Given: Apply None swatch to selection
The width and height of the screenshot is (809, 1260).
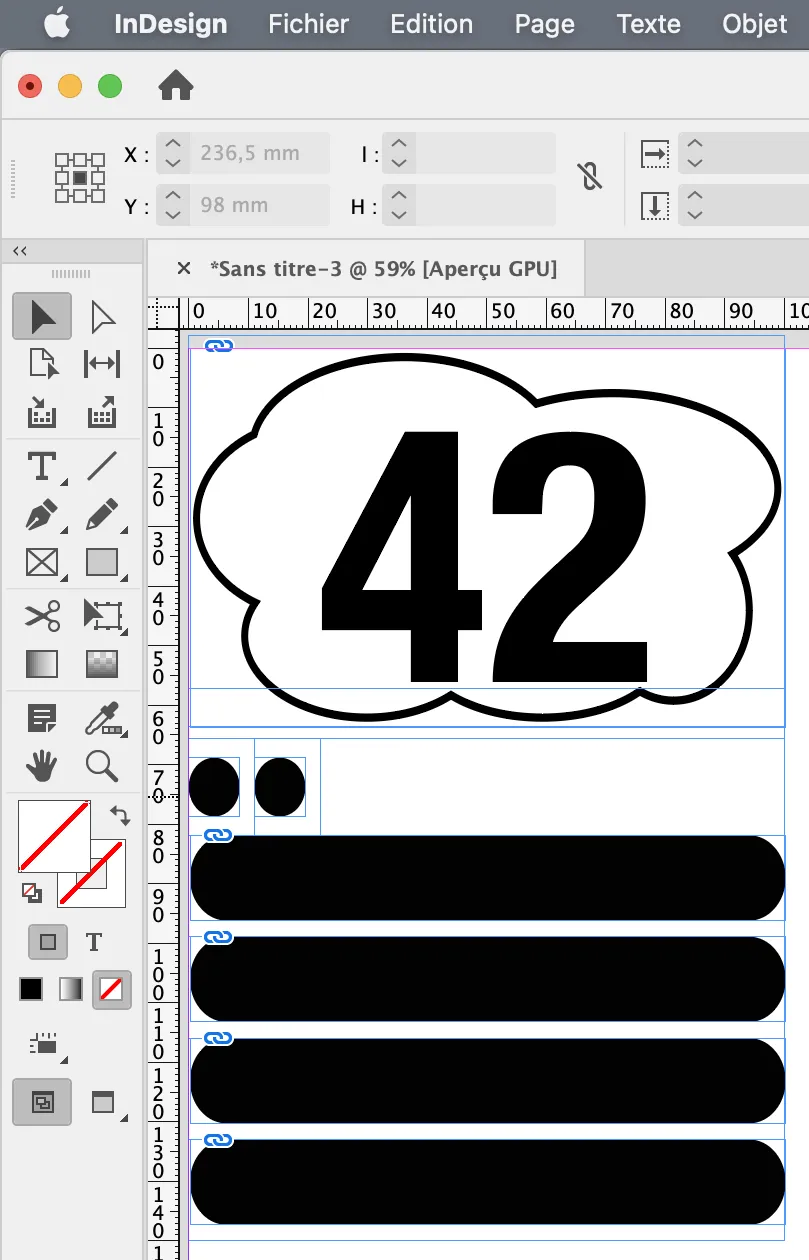Looking at the screenshot, I should 111,990.
